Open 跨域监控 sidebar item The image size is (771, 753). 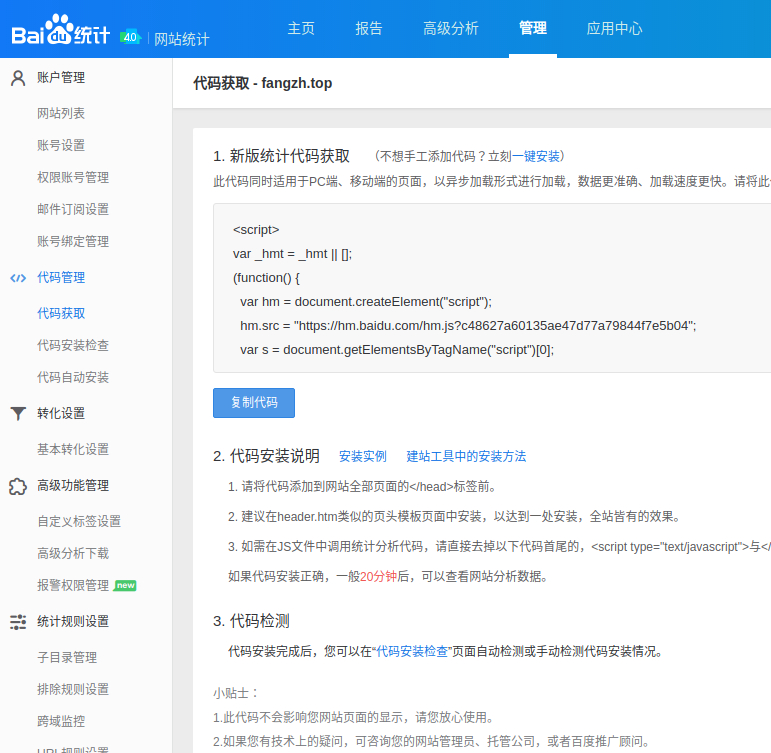click(61, 722)
